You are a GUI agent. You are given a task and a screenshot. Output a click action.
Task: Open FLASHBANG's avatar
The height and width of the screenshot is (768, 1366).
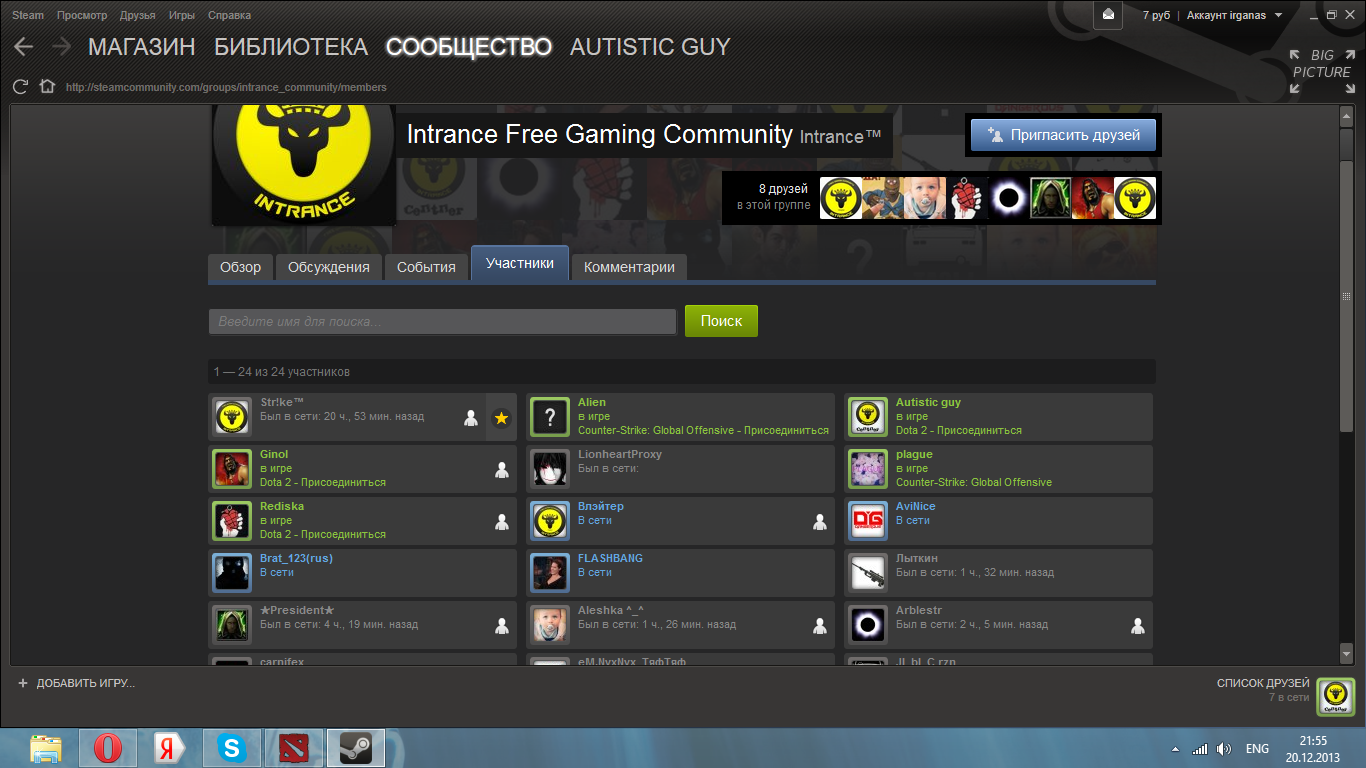550,573
